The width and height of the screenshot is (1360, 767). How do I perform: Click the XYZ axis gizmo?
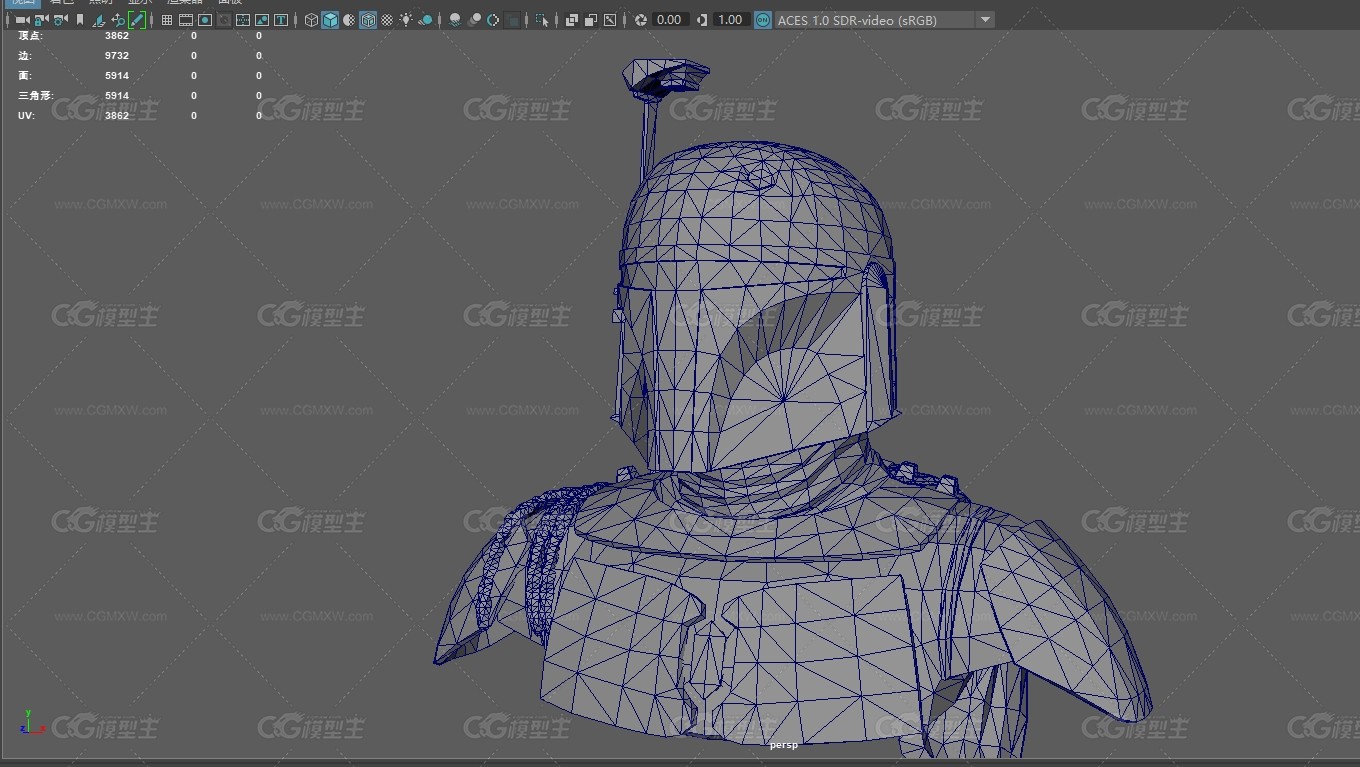(32, 724)
